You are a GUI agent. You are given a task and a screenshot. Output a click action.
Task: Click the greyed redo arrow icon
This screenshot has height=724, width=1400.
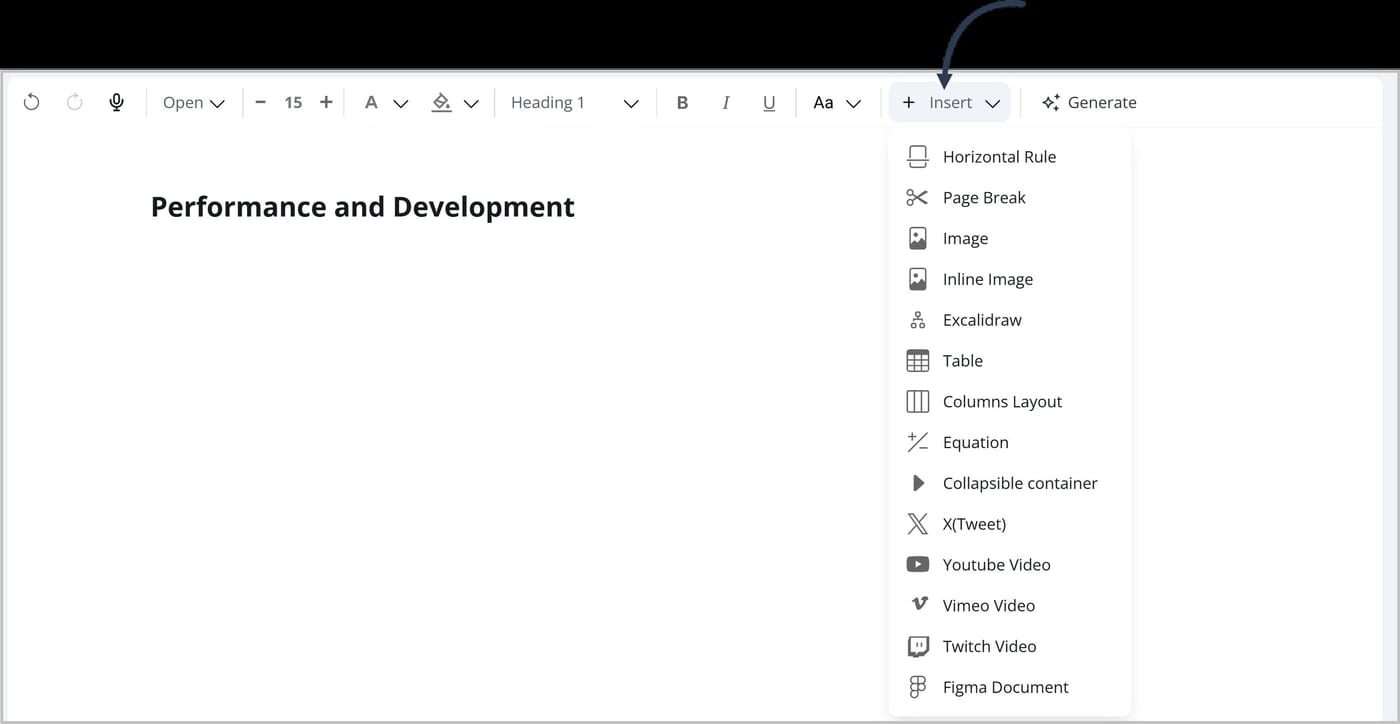74,102
